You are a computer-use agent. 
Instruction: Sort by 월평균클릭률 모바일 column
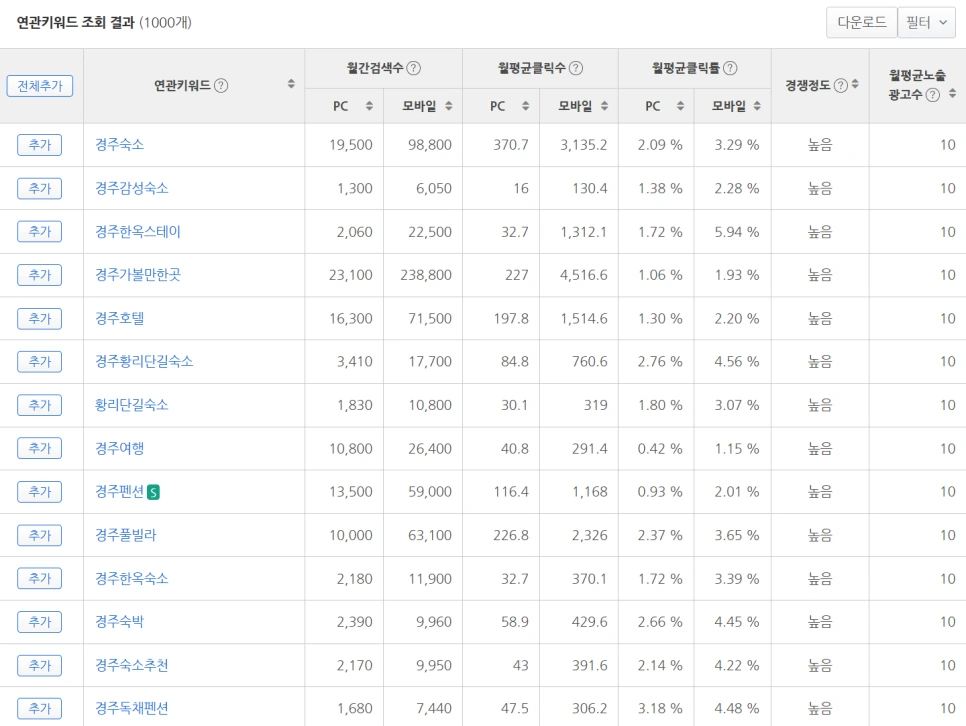click(x=757, y=106)
